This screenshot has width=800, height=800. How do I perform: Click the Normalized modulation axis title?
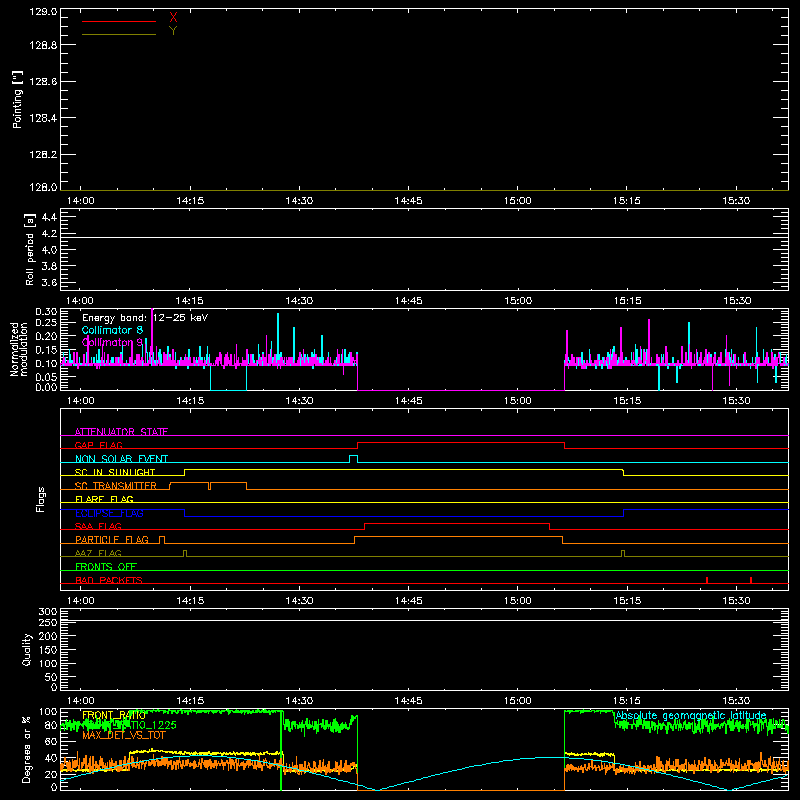19,349
